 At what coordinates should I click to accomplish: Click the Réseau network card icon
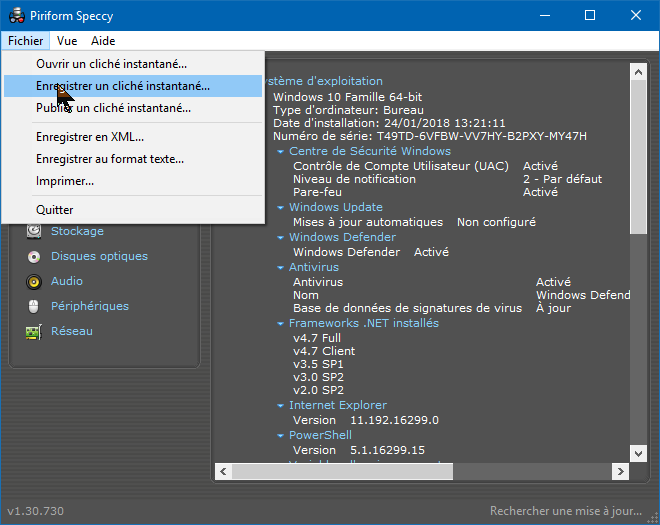(34, 332)
